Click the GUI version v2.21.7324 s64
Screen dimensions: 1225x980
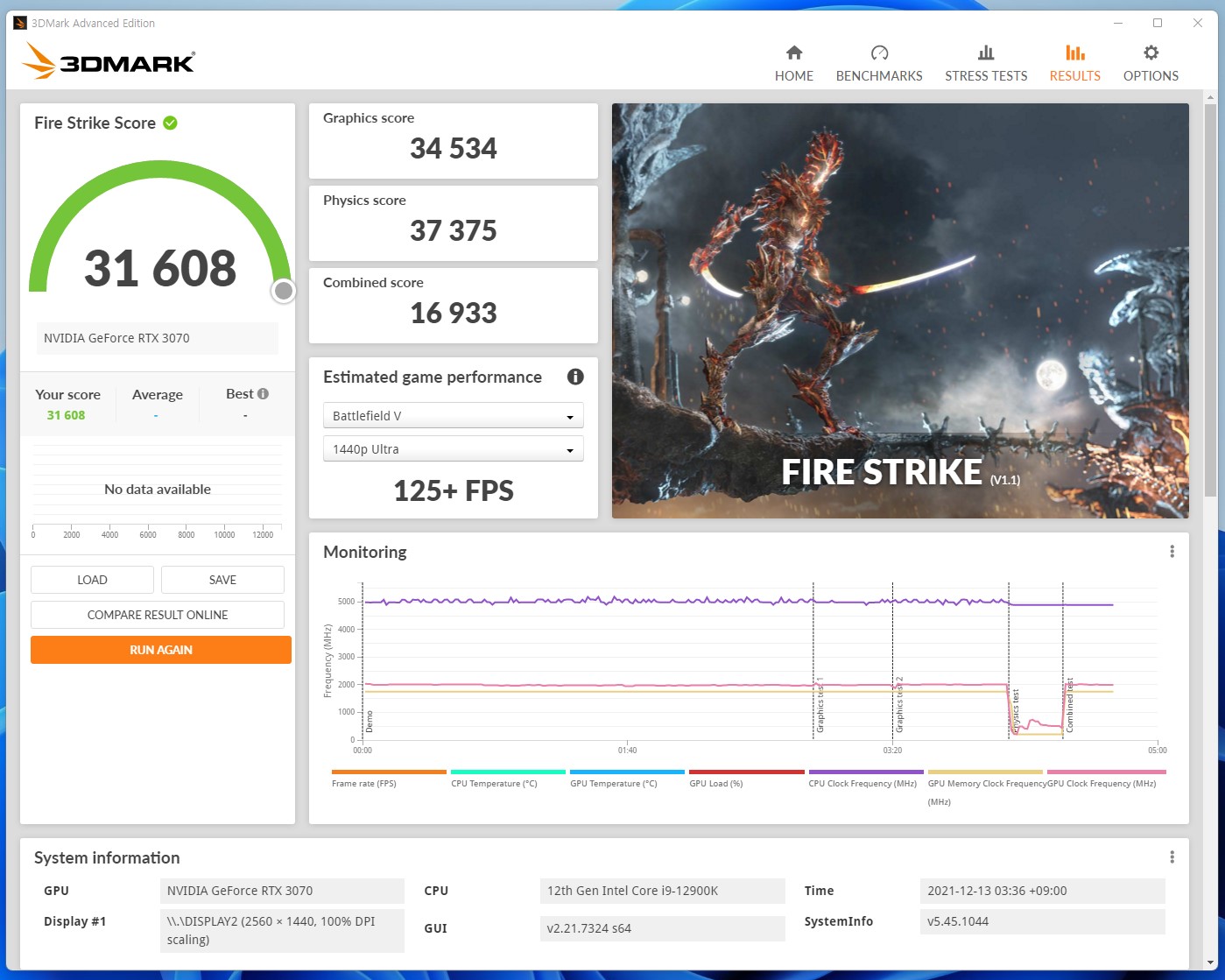661,928
